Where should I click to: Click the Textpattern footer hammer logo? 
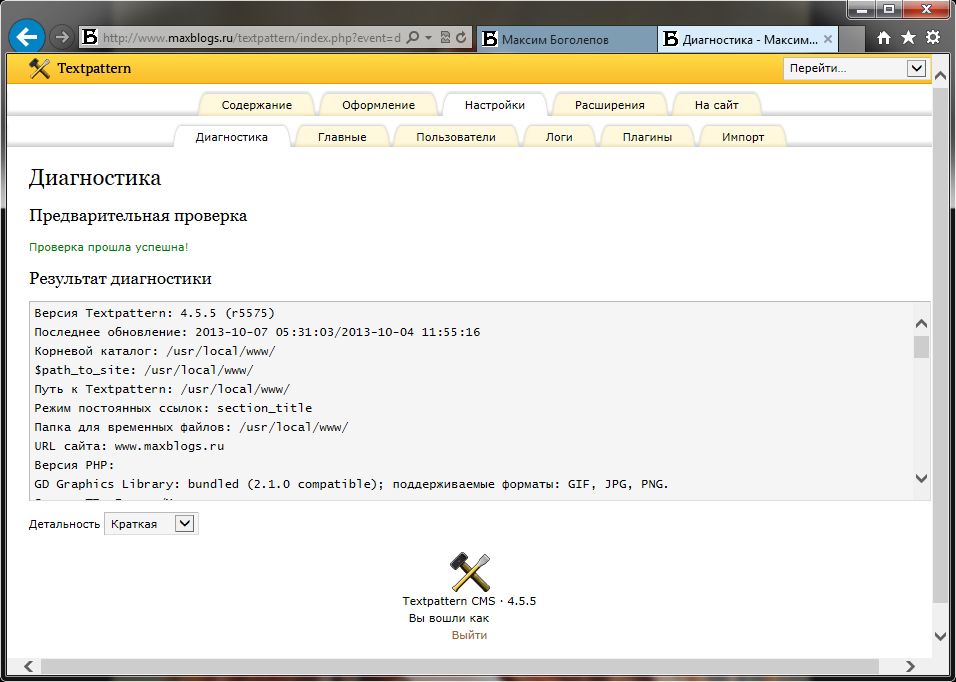click(470, 571)
